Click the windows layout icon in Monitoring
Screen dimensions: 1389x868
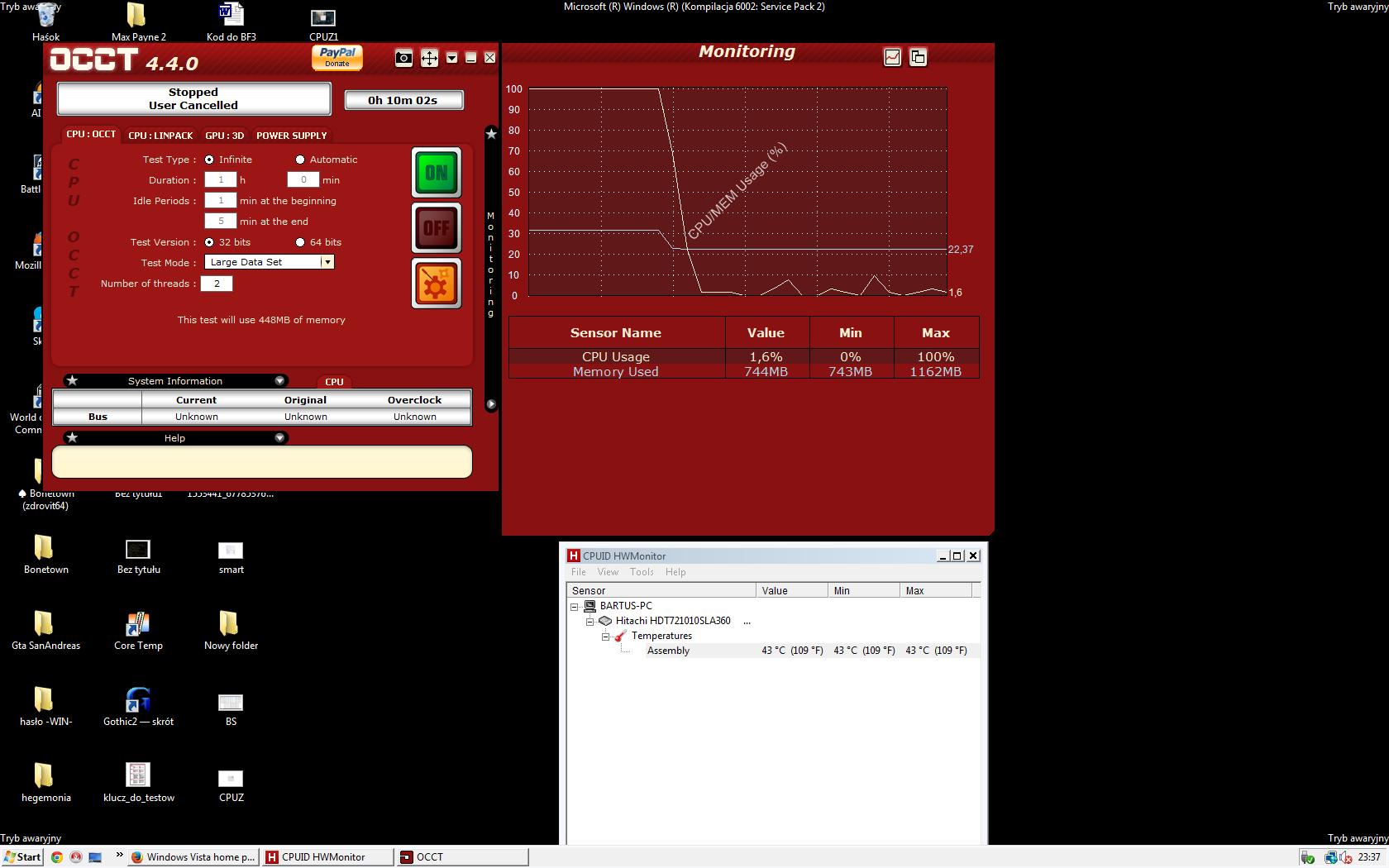918,57
